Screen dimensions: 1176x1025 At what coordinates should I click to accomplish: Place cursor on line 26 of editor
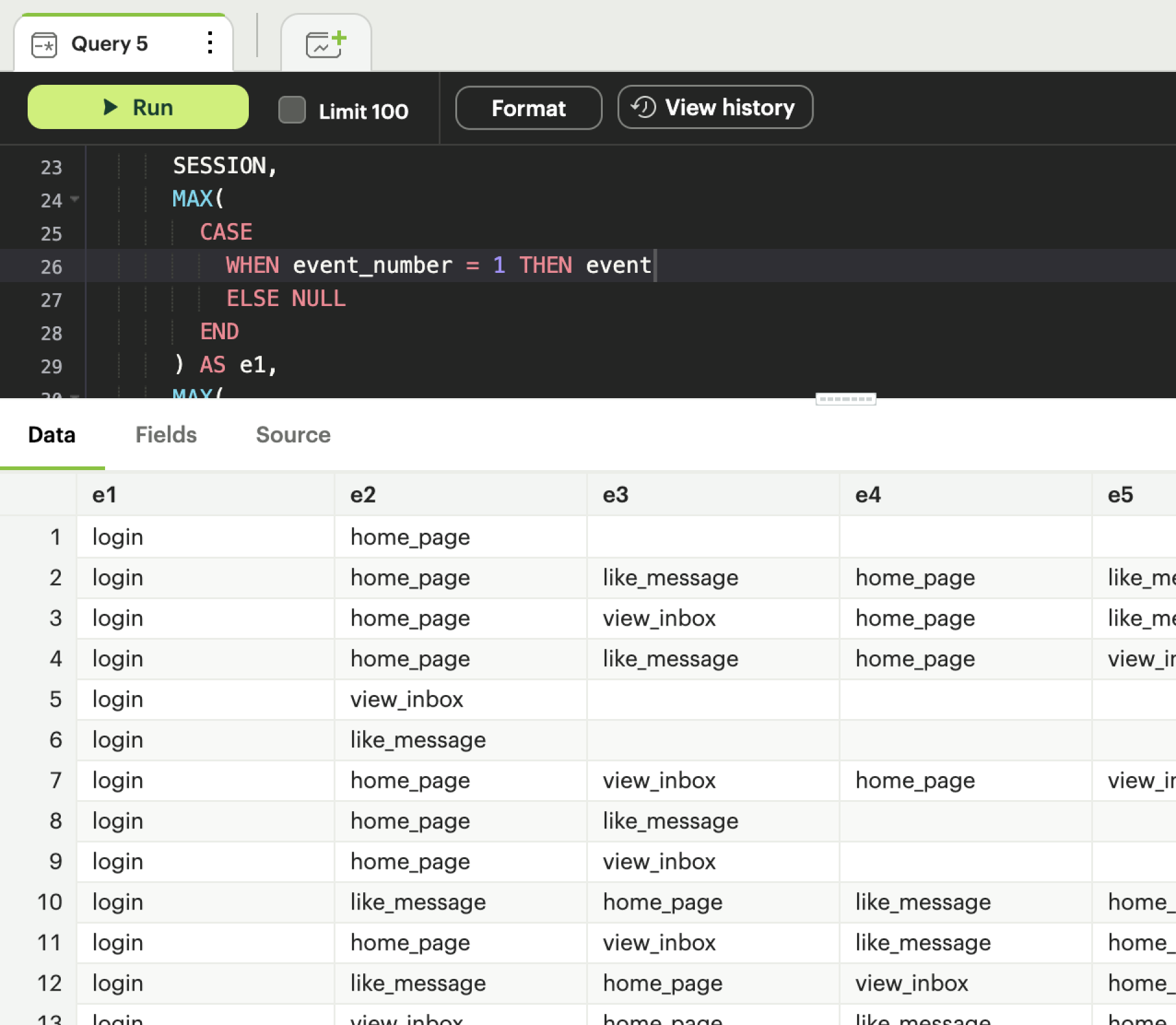(430, 265)
